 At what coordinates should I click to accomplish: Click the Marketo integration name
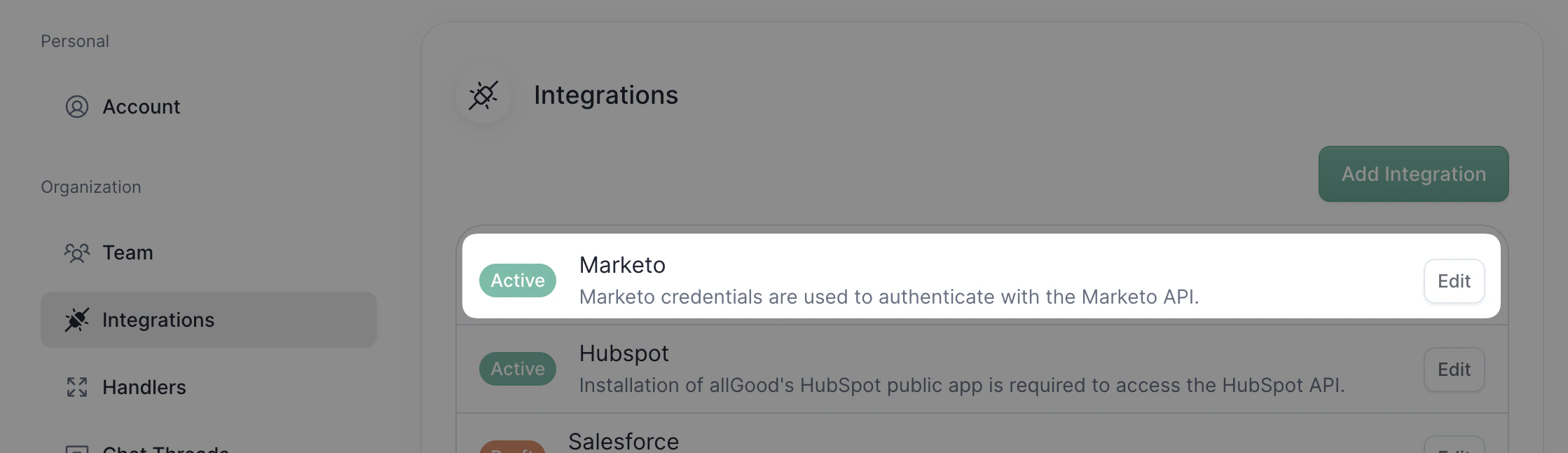pos(622,265)
